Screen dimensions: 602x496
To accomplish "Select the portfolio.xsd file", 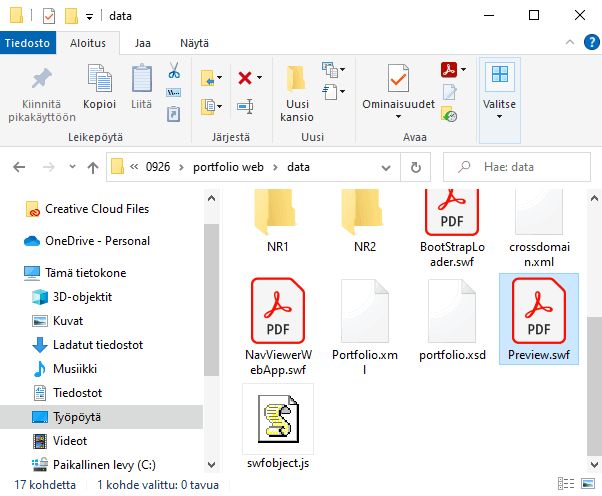I will point(452,319).
